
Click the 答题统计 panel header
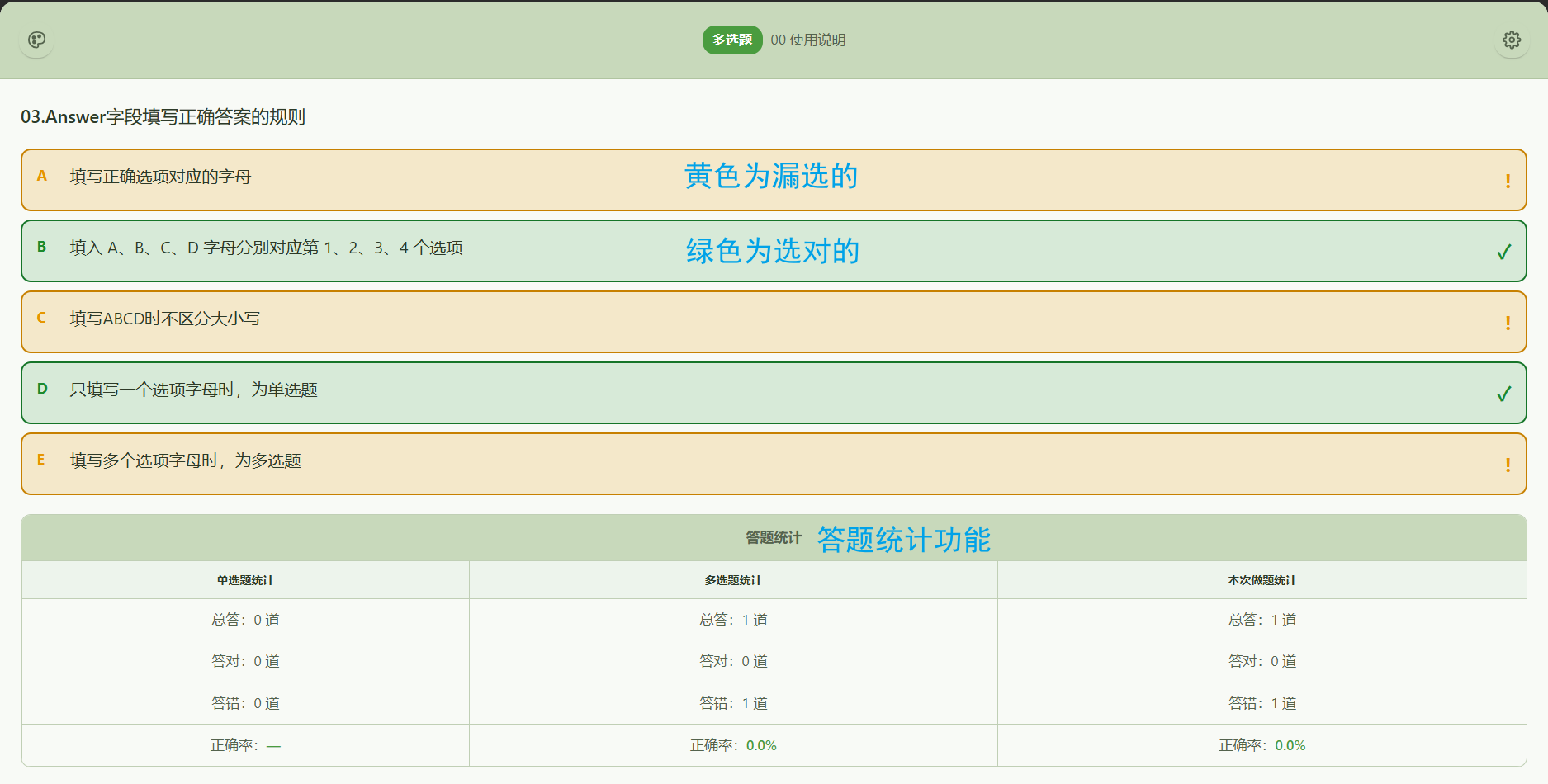point(774,538)
